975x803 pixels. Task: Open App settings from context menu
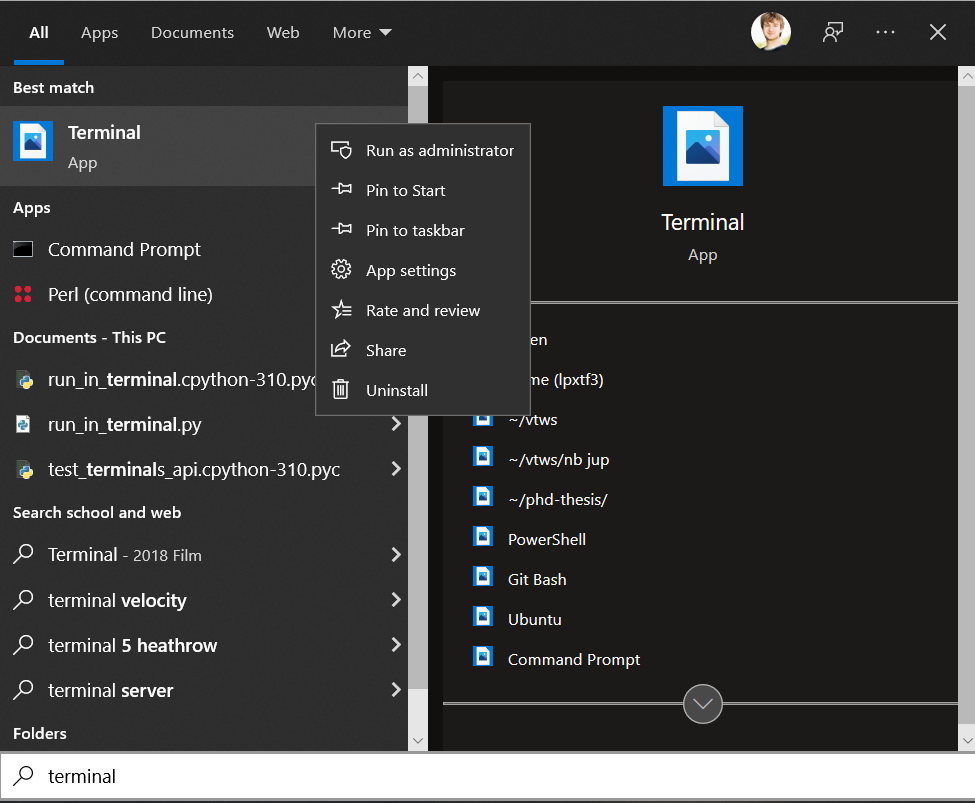423,270
